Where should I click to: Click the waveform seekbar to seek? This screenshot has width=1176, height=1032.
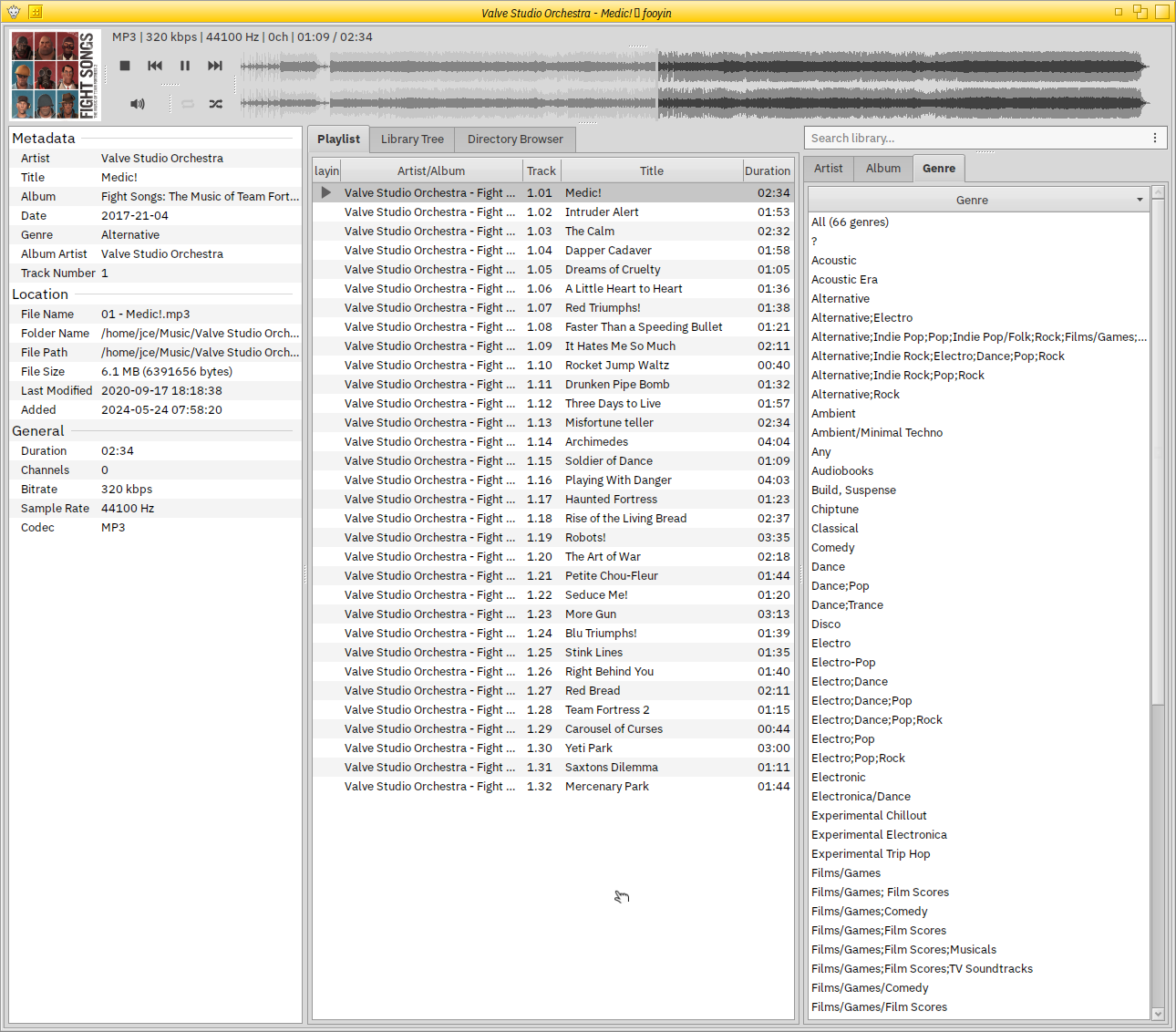pos(694,84)
